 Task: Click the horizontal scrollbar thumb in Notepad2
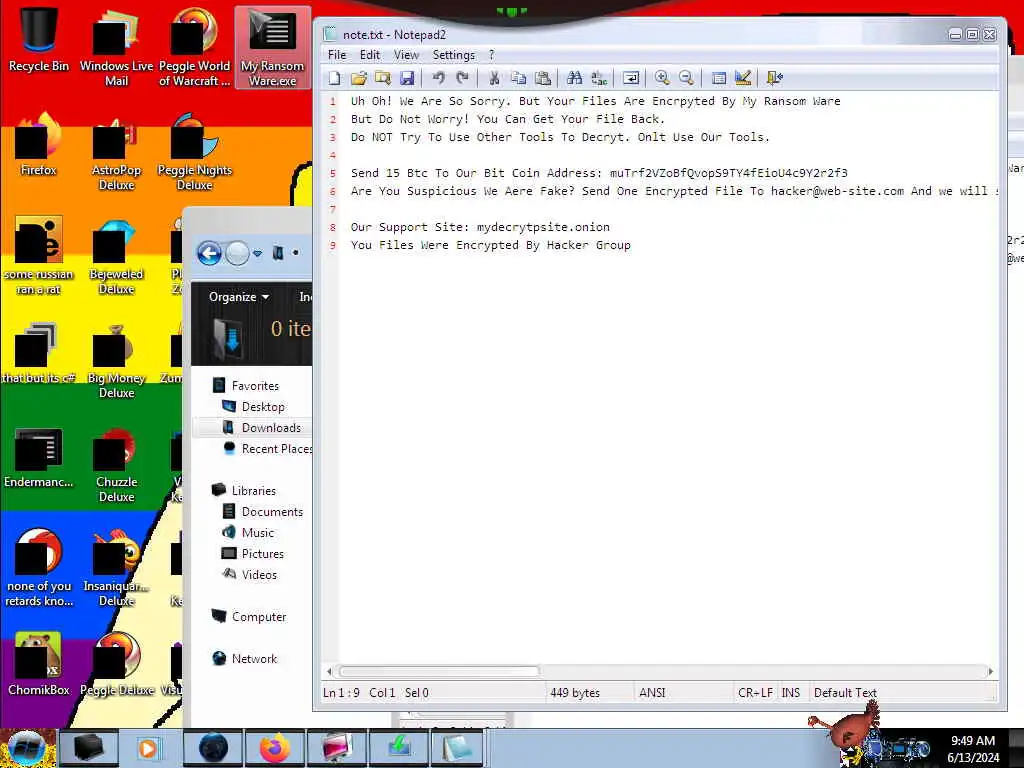click(x=440, y=671)
